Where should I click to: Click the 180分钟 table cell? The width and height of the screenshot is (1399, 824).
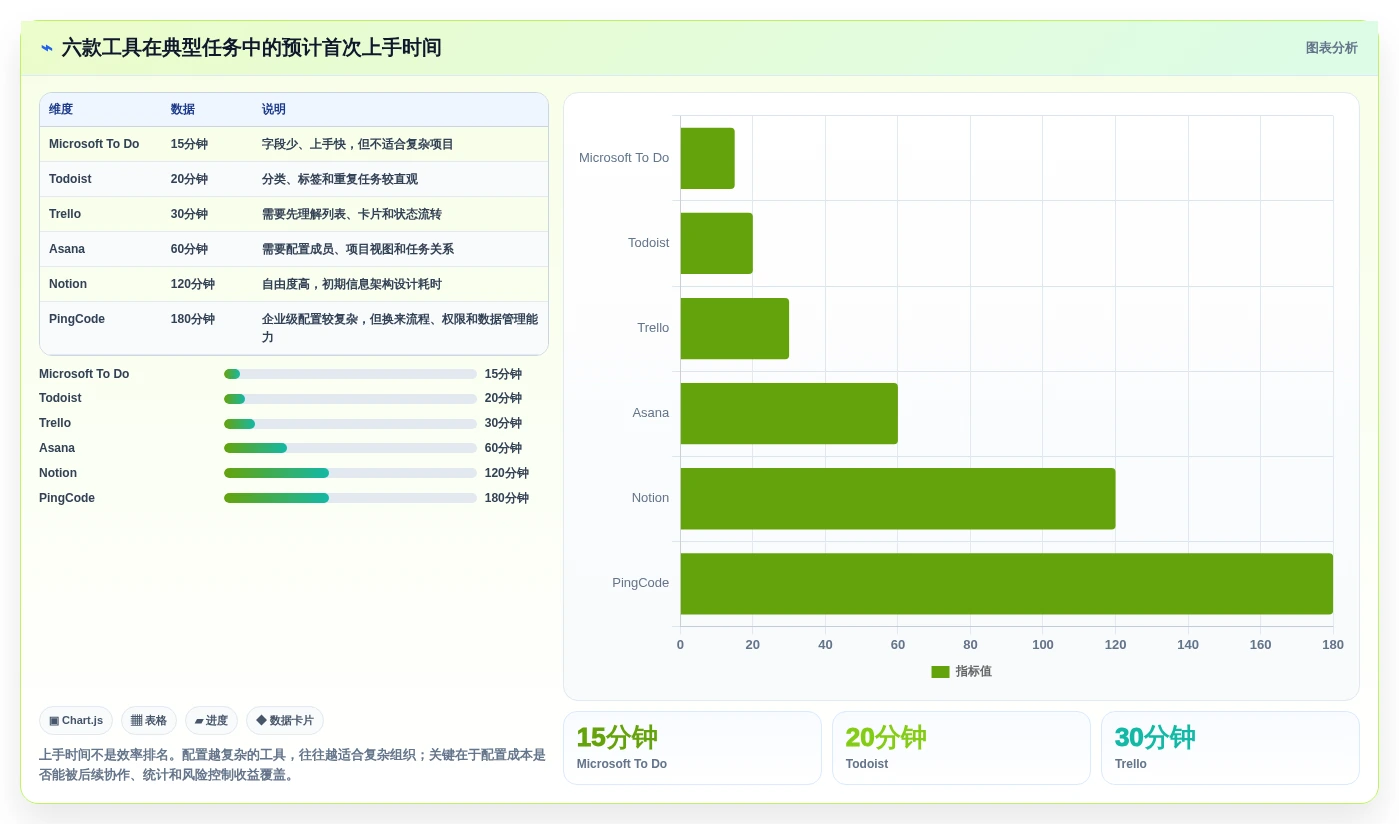coord(193,319)
